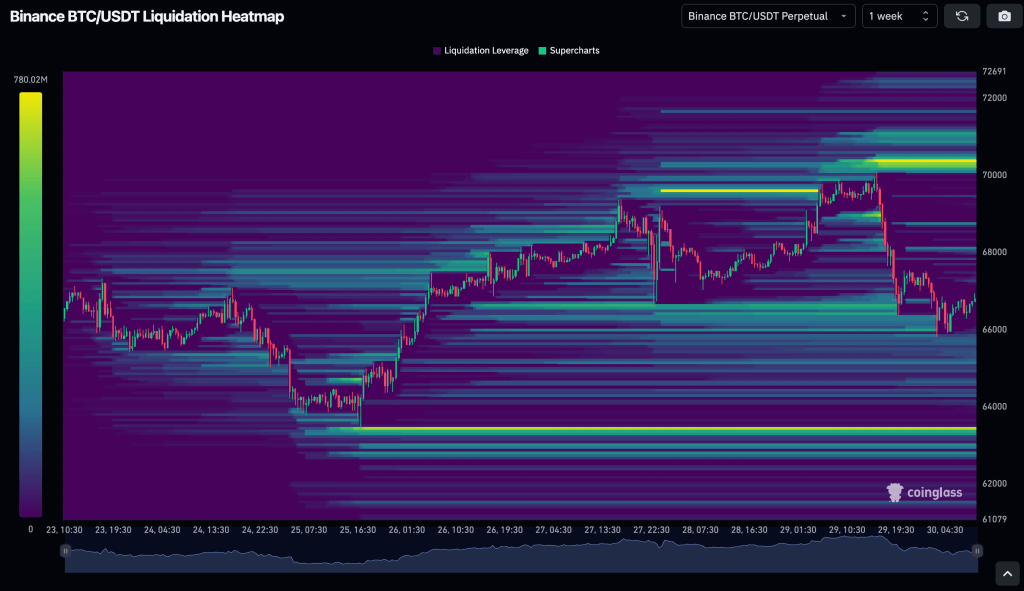Image resolution: width=1024 pixels, height=591 pixels.
Task: Click the 24, 22:30 time axis label
Action: pos(260,530)
